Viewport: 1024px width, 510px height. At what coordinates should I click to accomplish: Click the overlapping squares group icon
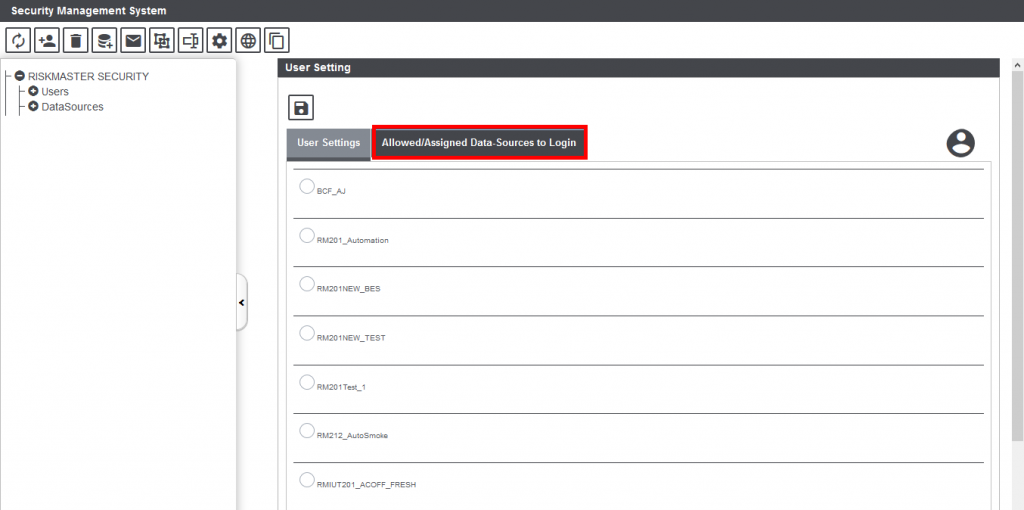click(x=162, y=41)
